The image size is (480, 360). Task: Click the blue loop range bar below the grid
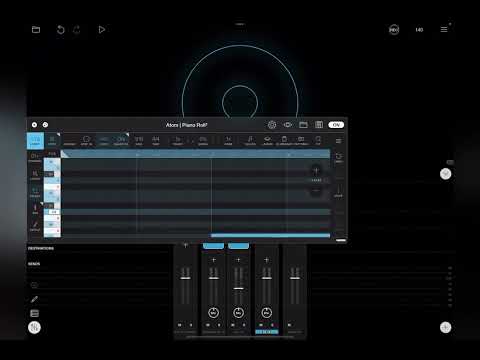click(270, 236)
